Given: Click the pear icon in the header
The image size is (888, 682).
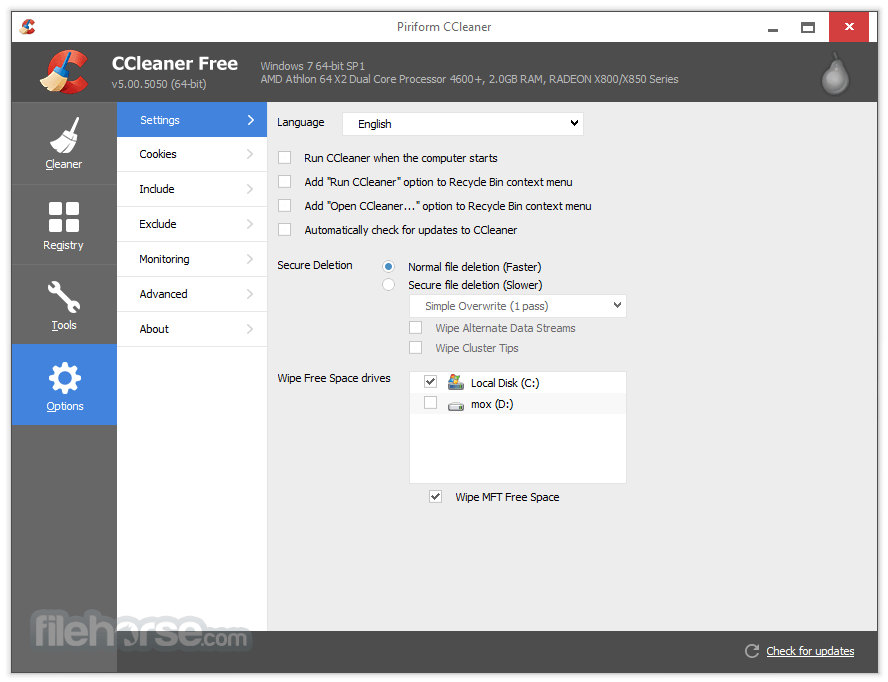Looking at the screenshot, I should [x=835, y=74].
